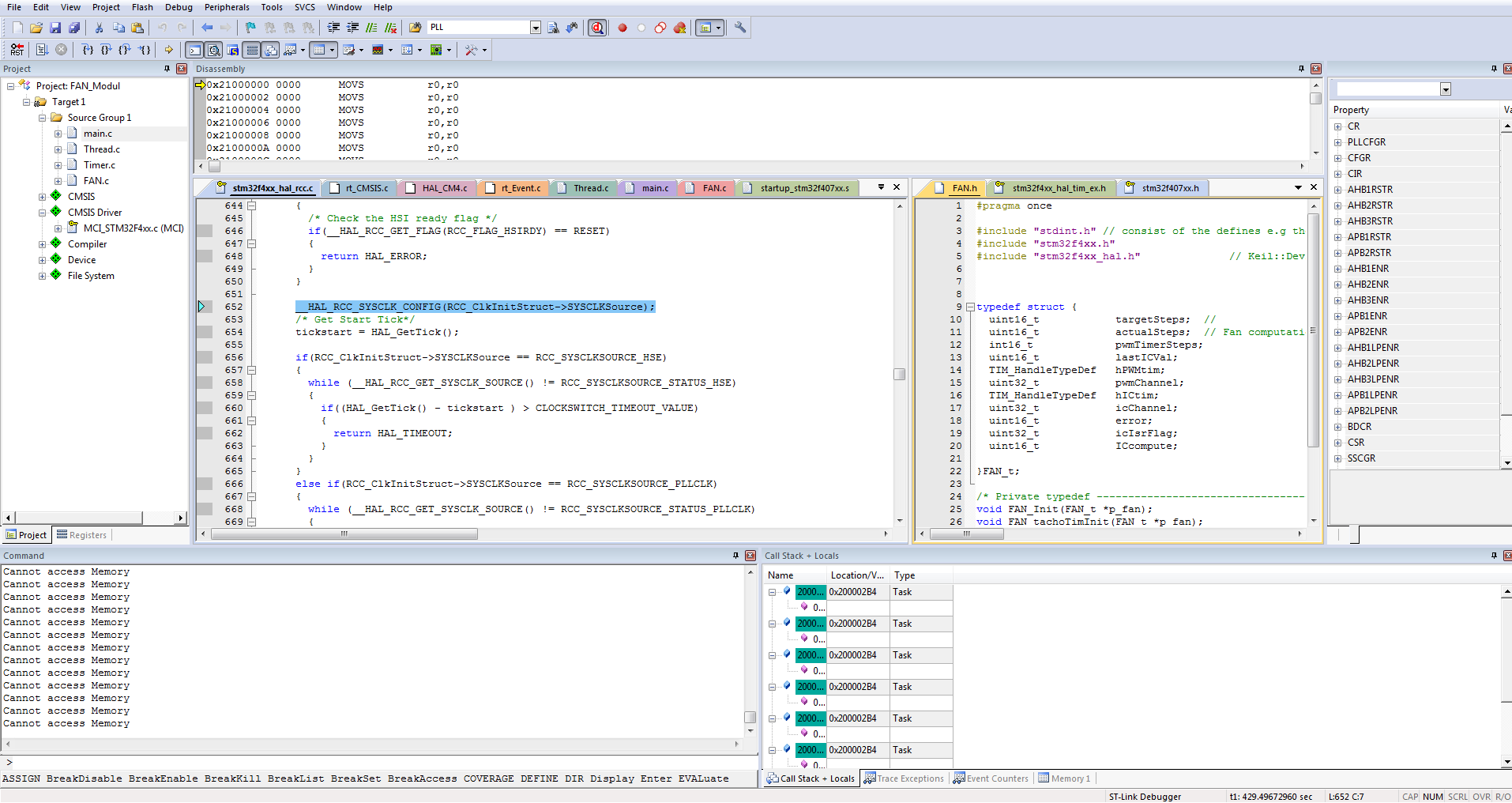This screenshot has width=1512, height=803.
Task: Toggle the Command Window toolbar button
Action: coord(194,50)
